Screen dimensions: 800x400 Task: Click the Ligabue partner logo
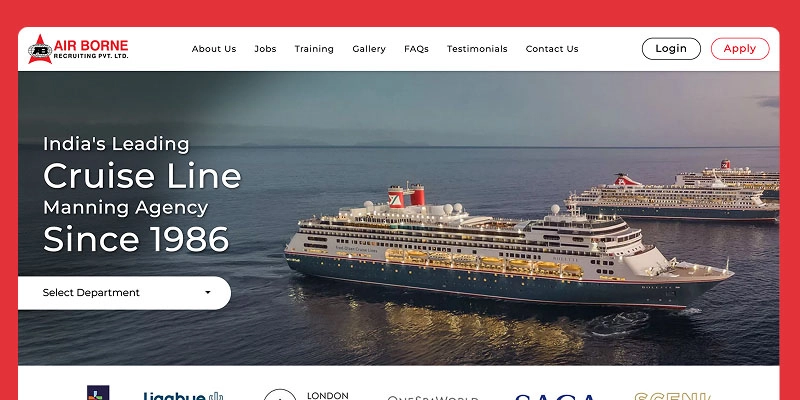[183, 395]
